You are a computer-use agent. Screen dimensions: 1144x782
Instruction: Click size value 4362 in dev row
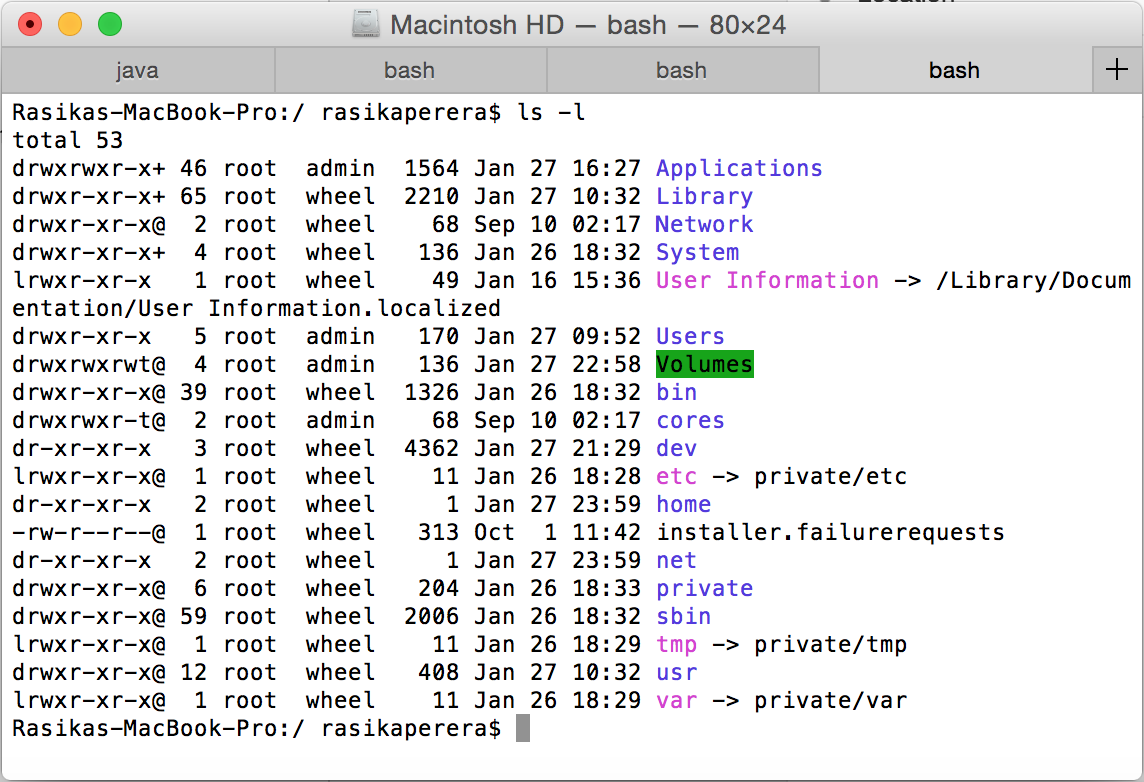pos(431,448)
